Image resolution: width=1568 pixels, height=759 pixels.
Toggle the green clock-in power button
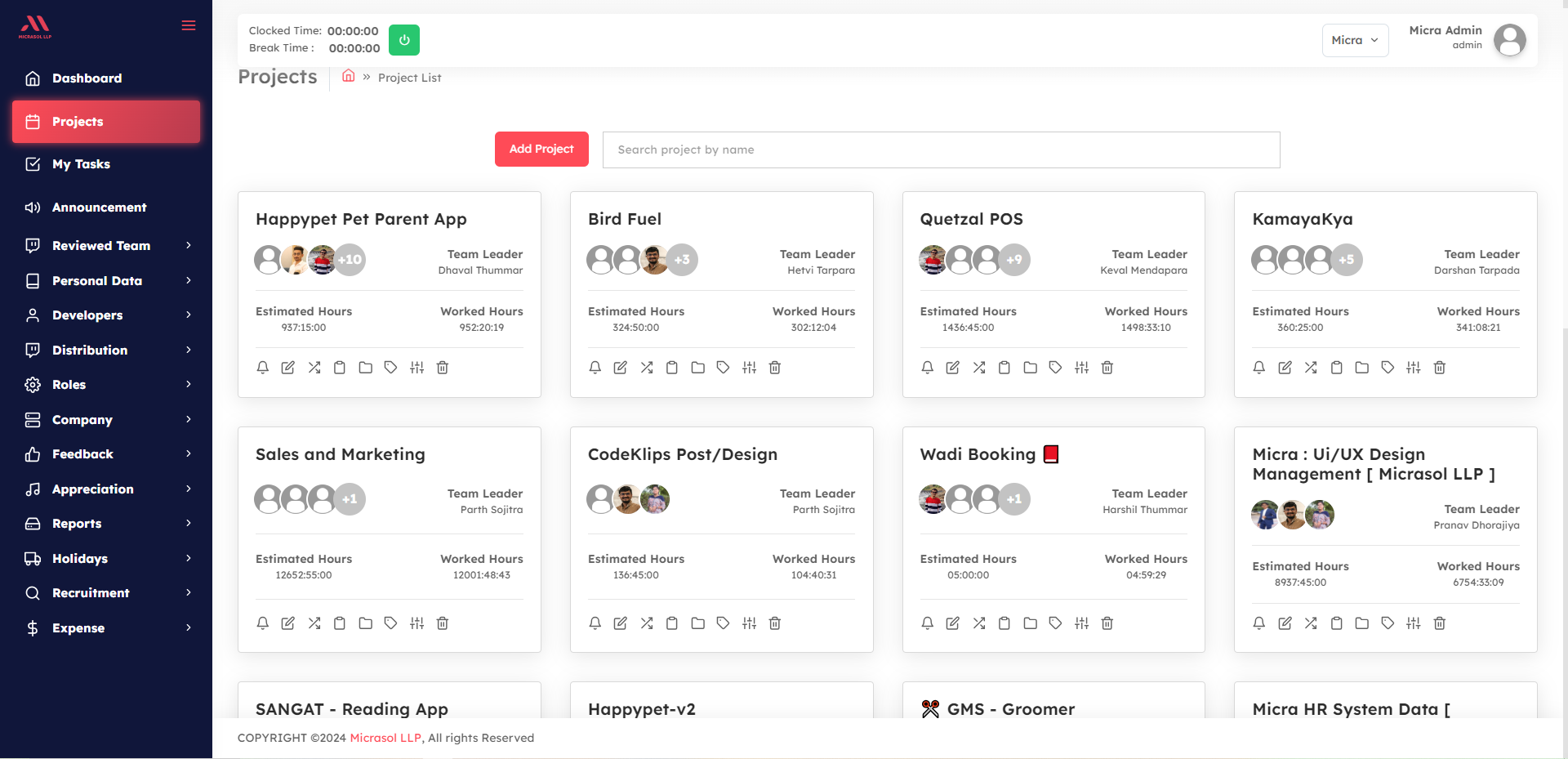pyautogui.click(x=404, y=40)
